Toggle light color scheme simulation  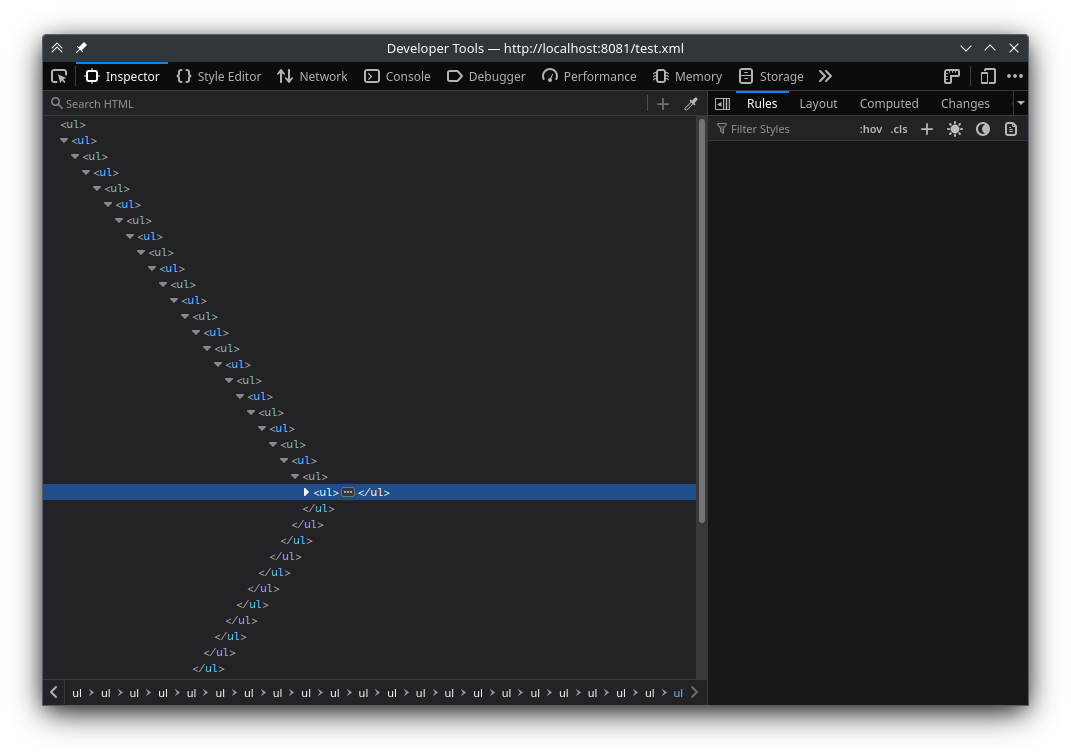tap(955, 129)
